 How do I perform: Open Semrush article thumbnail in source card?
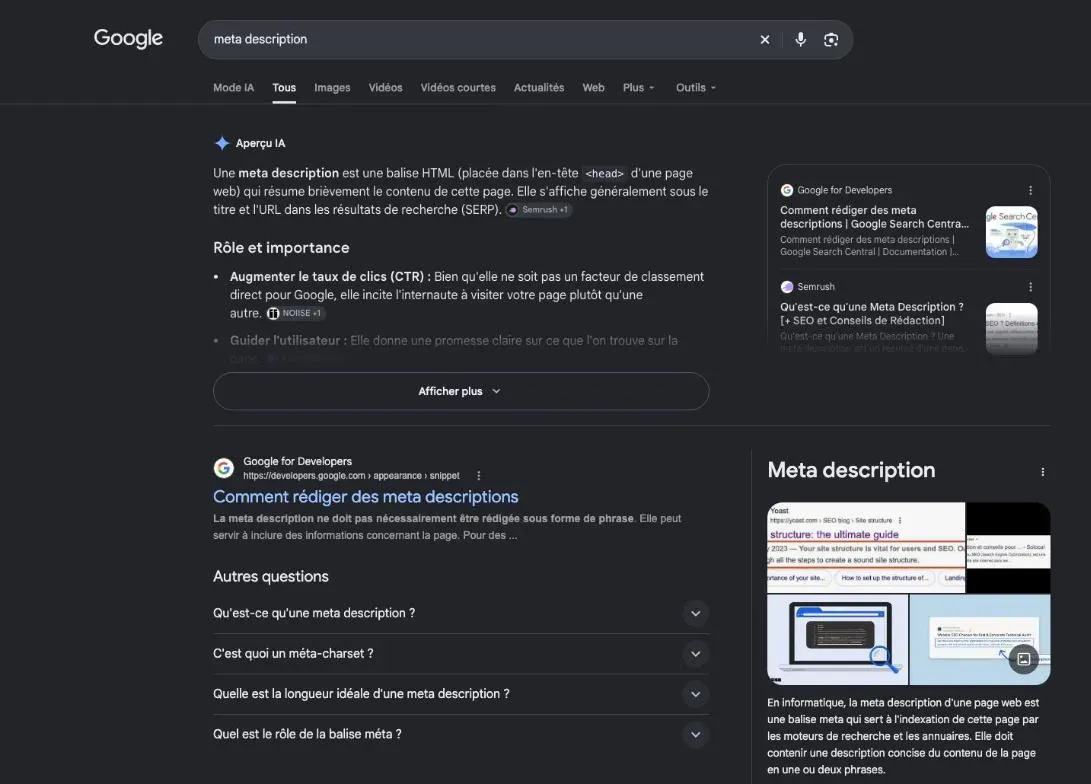pyautogui.click(x=1012, y=328)
